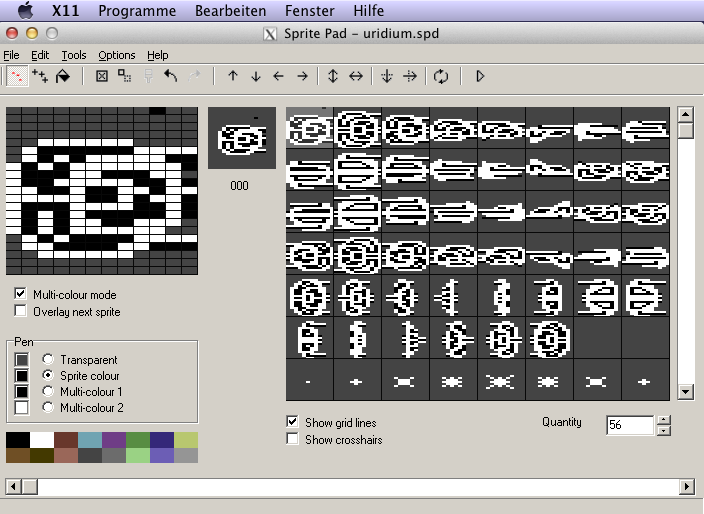Open the Edit menu
The width and height of the screenshot is (704, 514).
(40, 55)
